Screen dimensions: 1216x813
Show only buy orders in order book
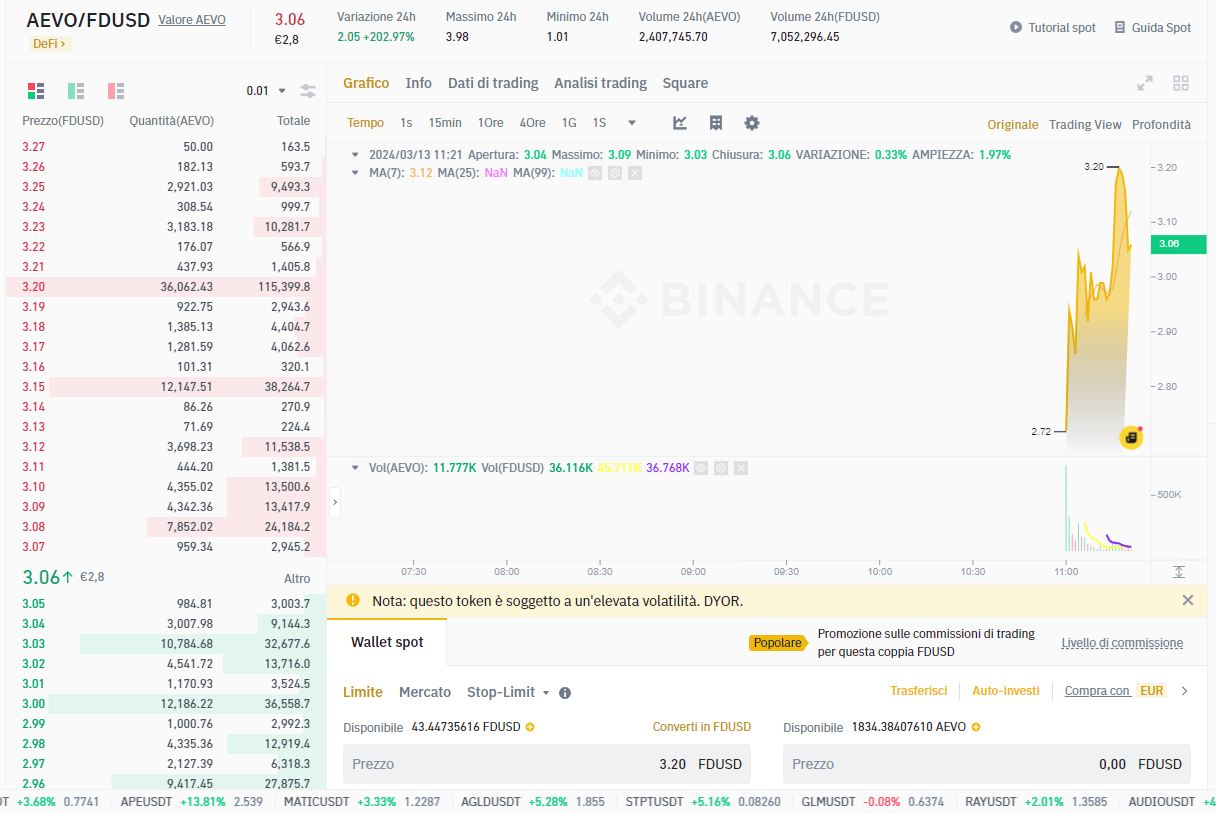coord(76,91)
